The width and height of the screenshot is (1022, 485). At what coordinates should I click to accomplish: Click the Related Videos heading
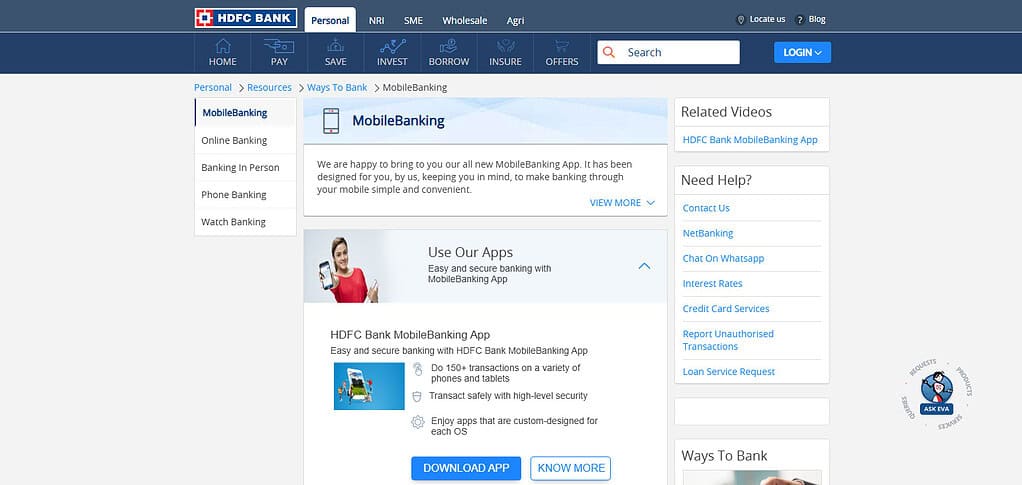point(726,112)
